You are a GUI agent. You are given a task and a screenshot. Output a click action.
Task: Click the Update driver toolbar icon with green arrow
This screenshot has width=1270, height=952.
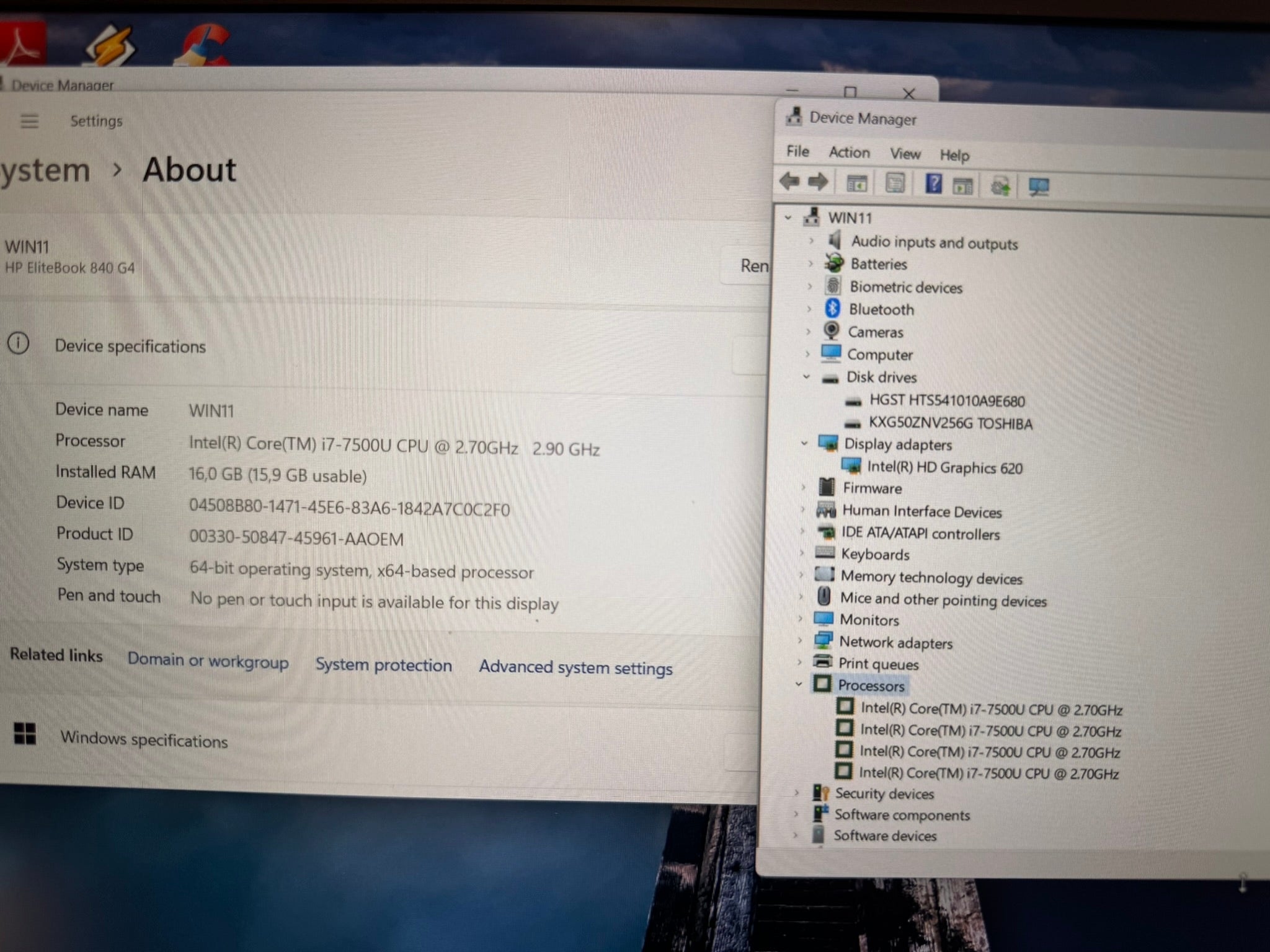[x=1000, y=186]
